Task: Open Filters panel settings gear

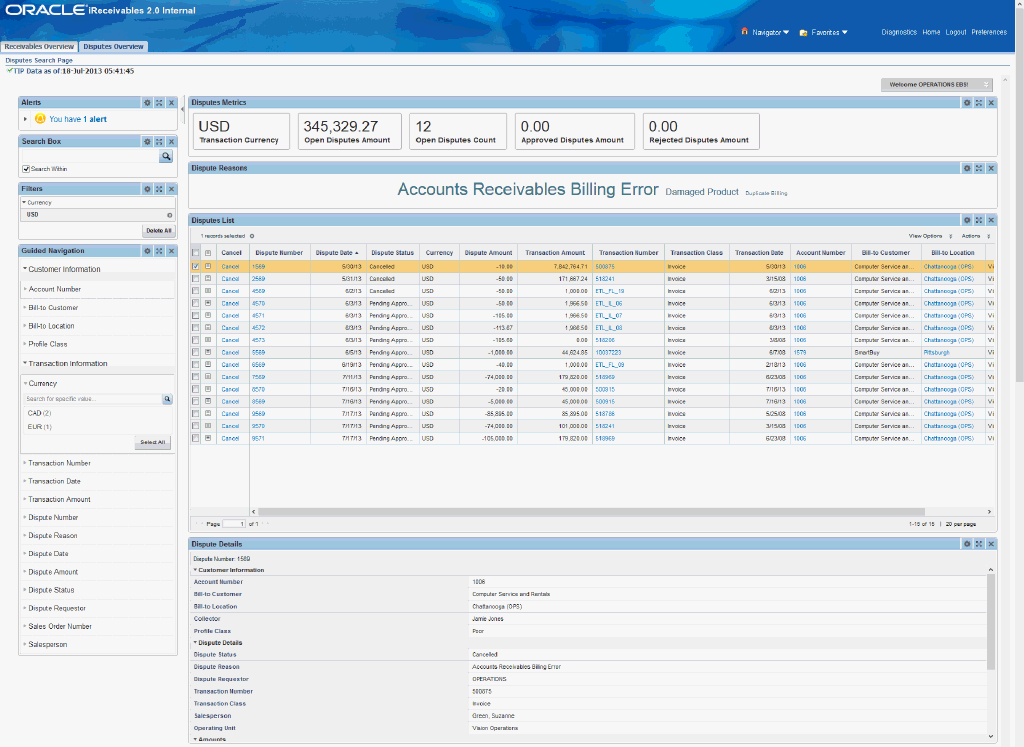Action: (x=147, y=189)
